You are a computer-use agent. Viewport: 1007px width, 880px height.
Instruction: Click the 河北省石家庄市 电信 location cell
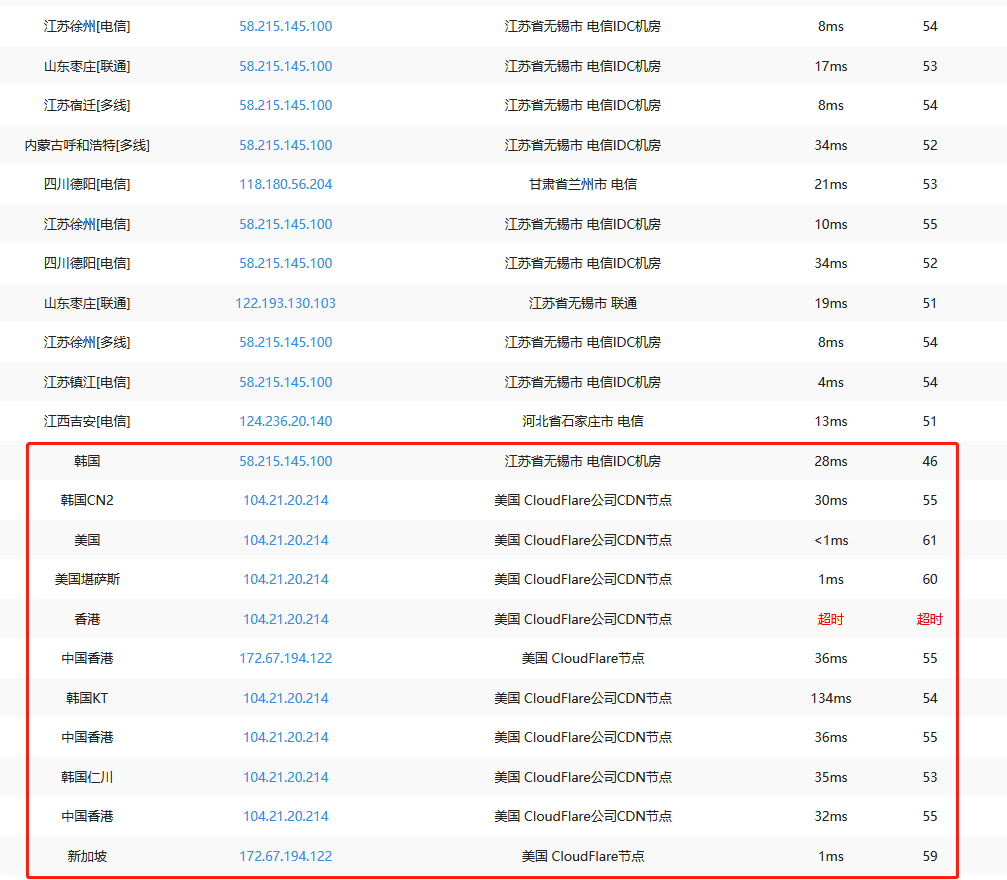582,421
